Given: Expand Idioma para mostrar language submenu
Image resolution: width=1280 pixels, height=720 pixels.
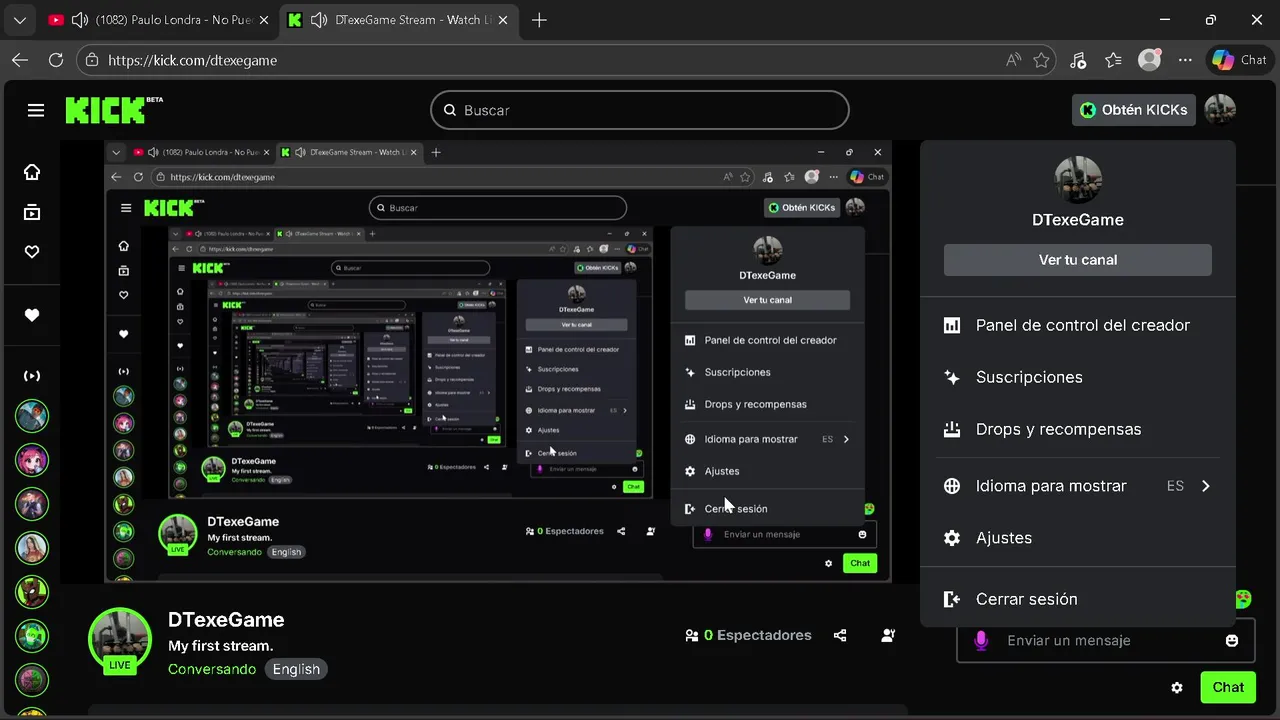Looking at the screenshot, I should 1078,486.
